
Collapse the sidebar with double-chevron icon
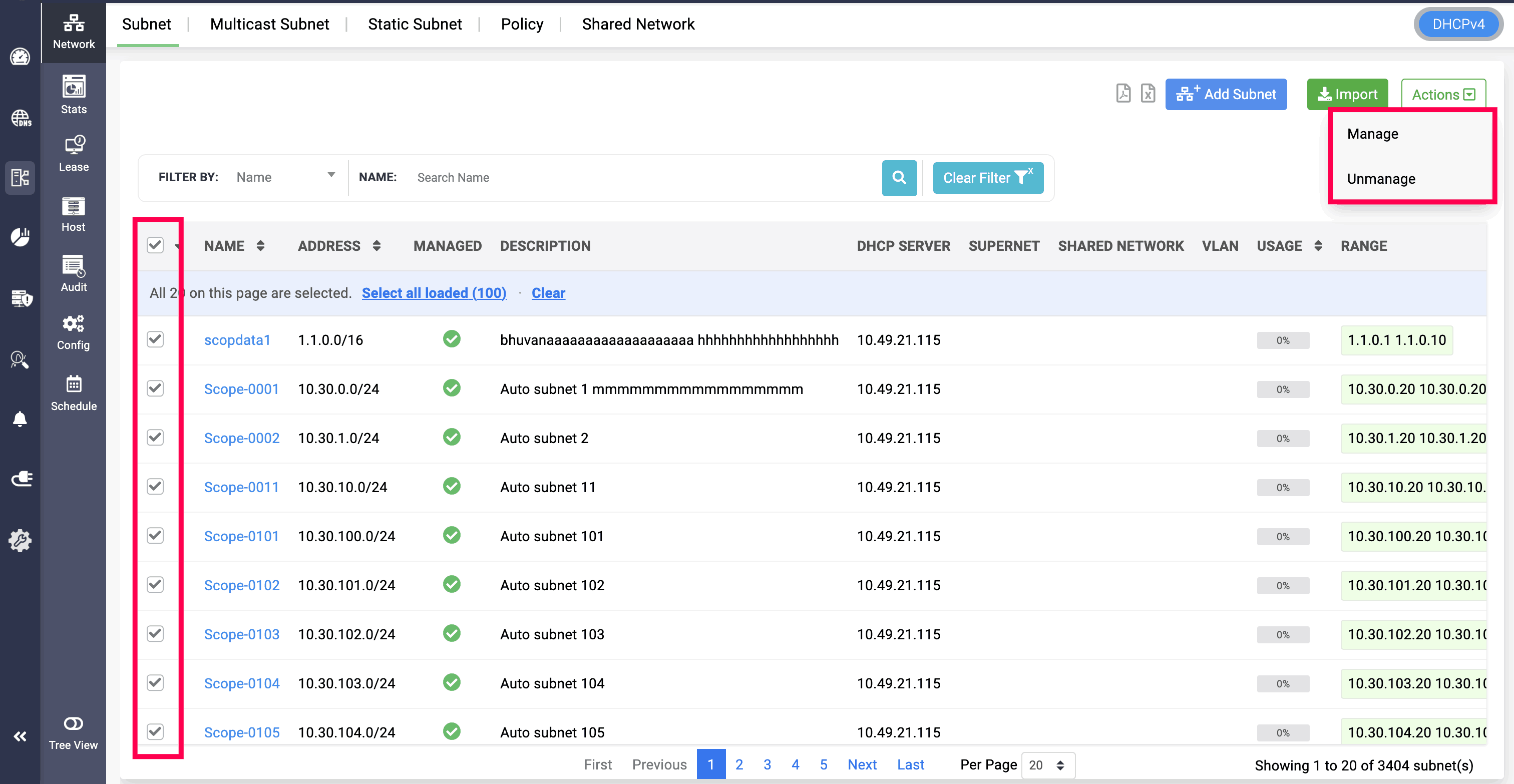20,736
